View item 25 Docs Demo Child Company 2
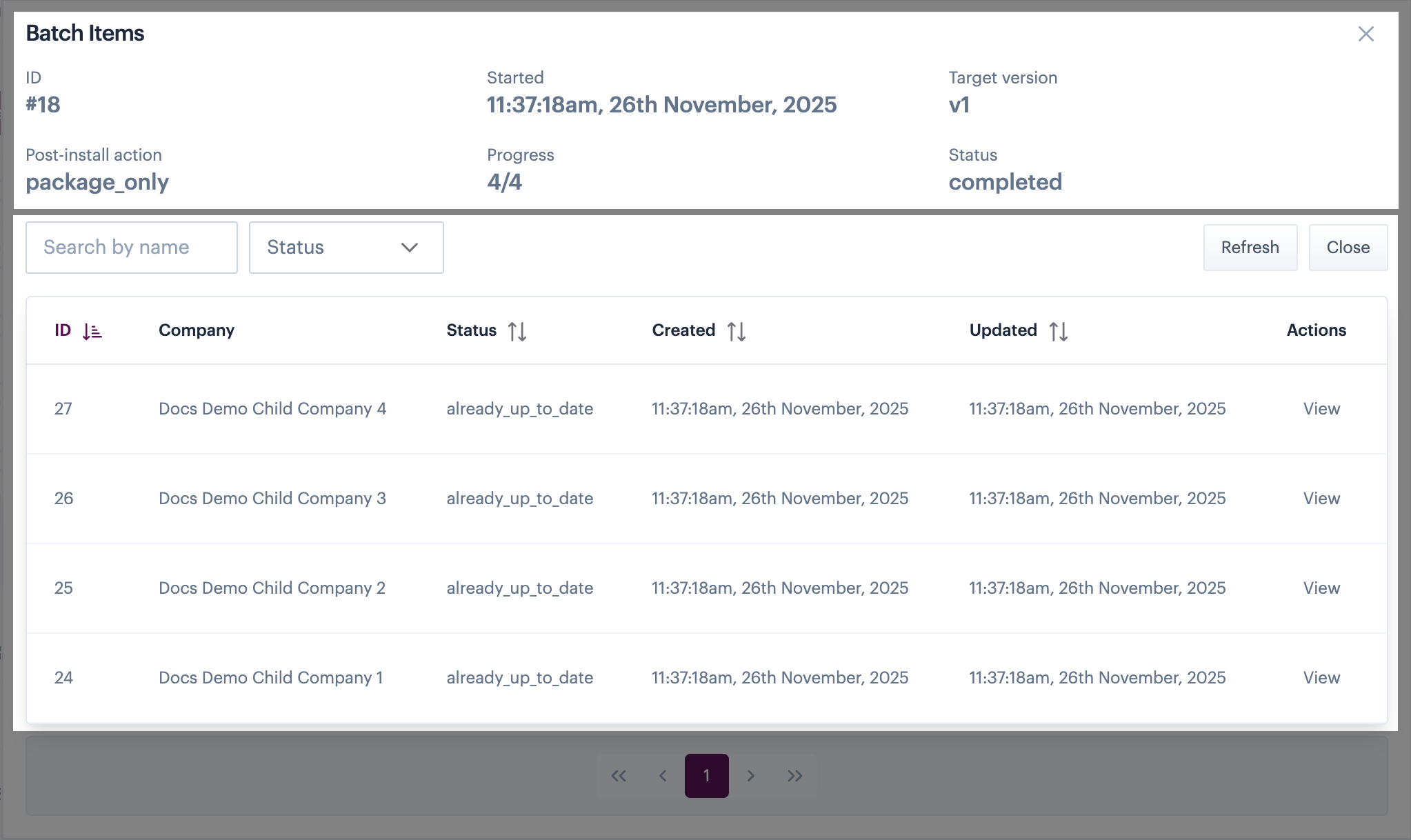1411x840 pixels. tap(1321, 588)
